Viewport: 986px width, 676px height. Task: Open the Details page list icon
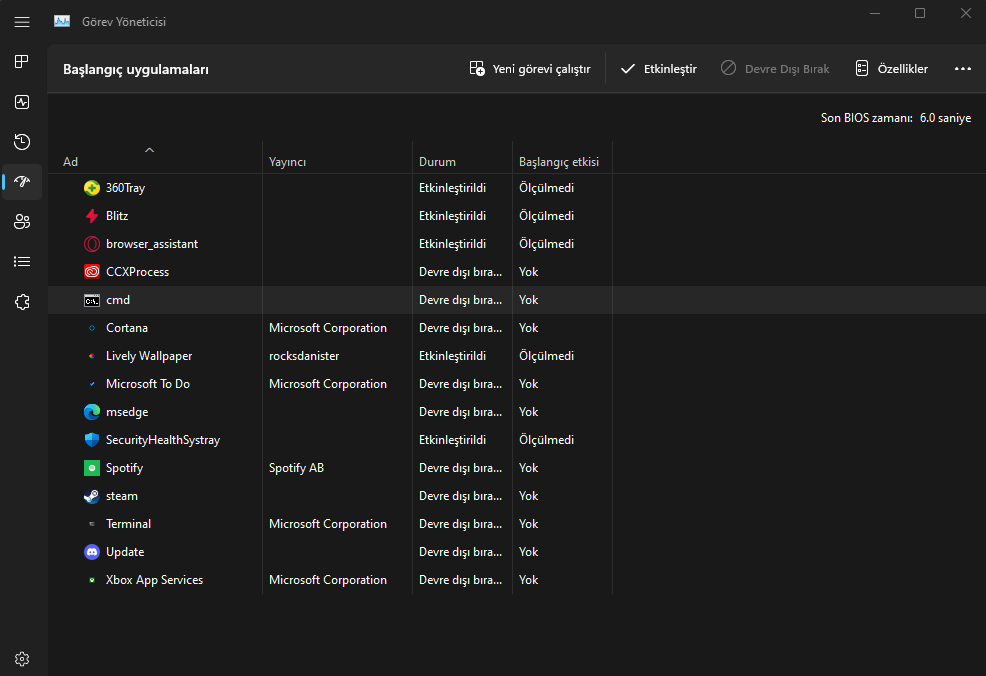tap(22, 262)
